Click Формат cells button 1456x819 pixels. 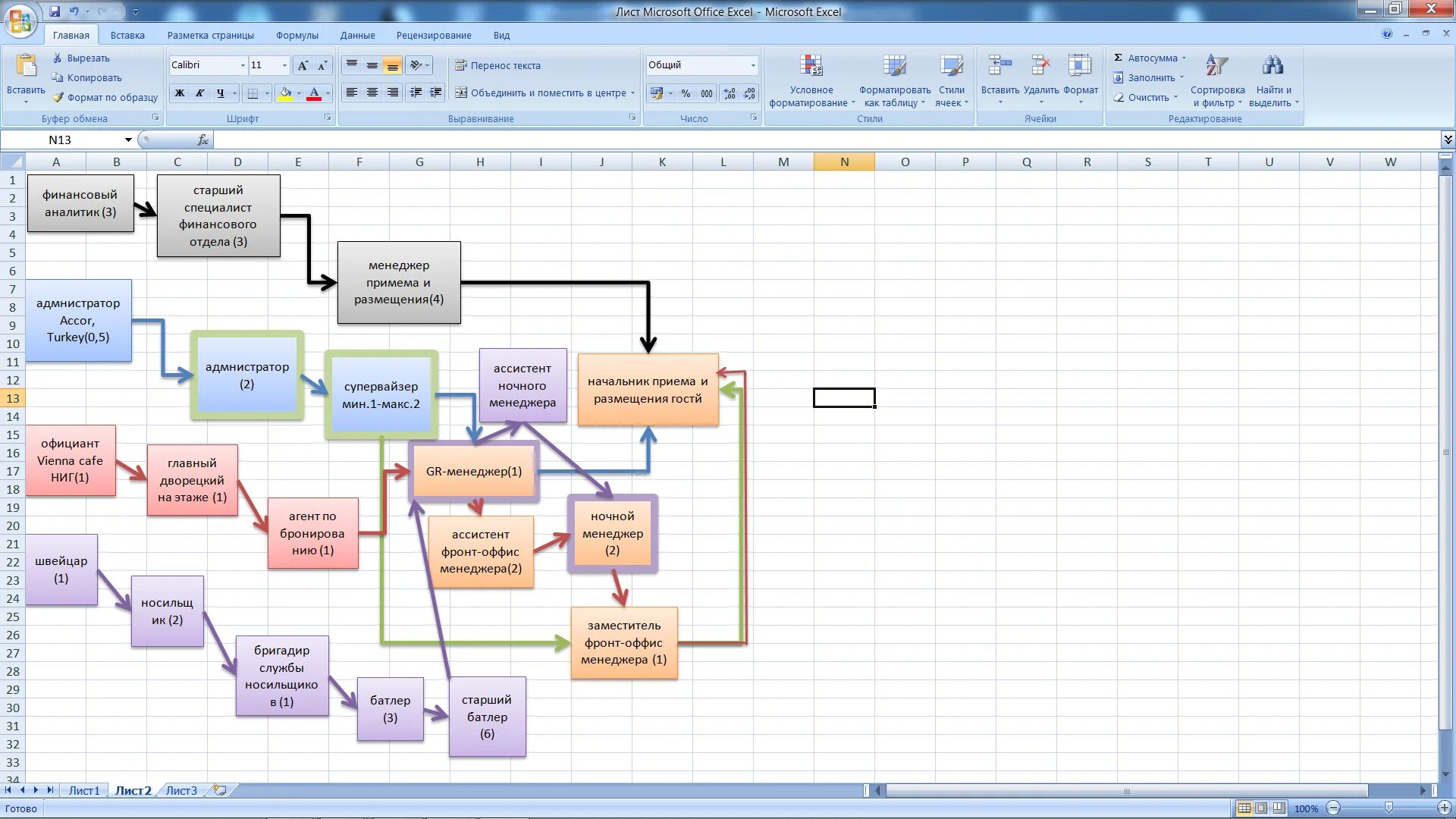click(1081, 81)
